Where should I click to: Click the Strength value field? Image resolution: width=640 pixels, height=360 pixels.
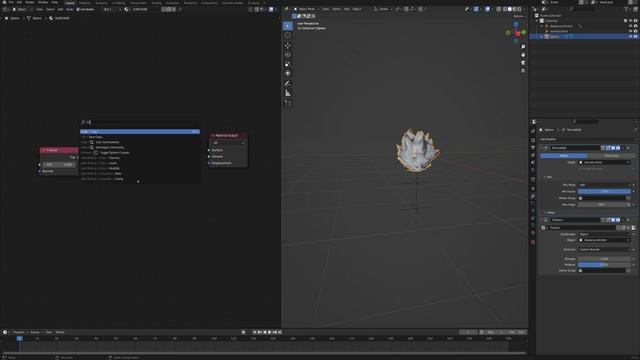click(x=604, y=259)
